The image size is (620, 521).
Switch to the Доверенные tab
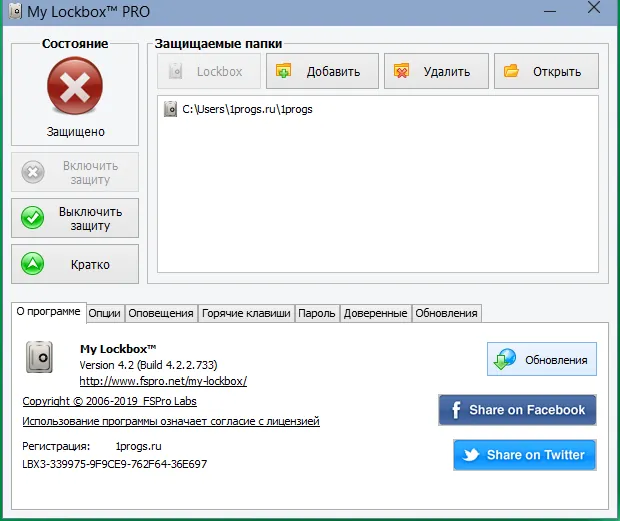click(x=375, y=313)
